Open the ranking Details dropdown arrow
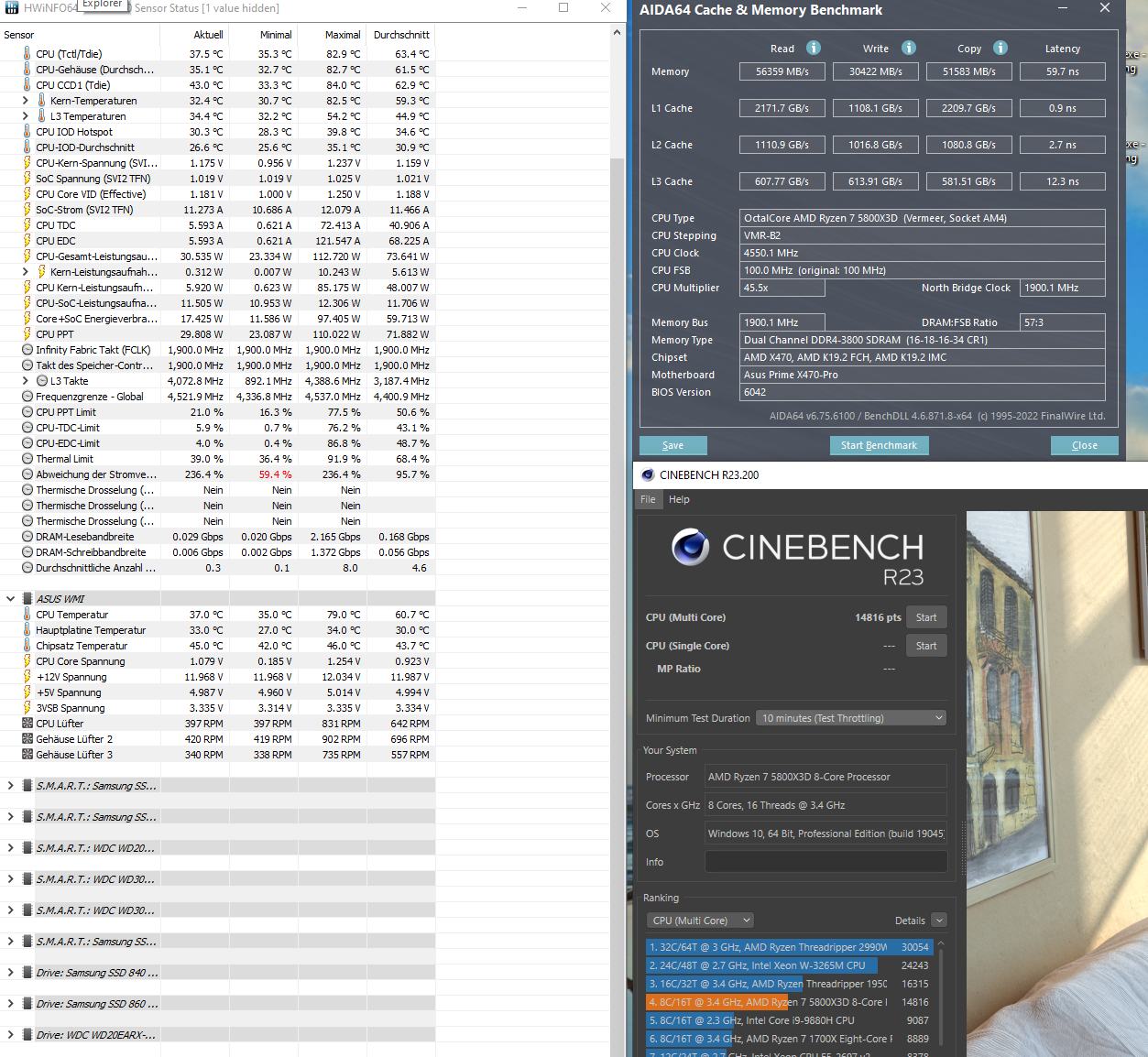Screen dimensions: 1148x1057 (939, 921)
